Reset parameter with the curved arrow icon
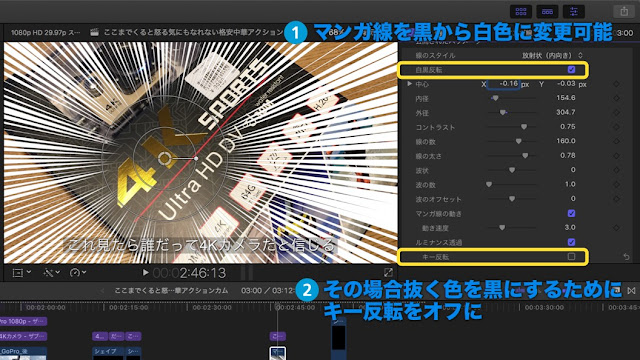 (626, 257)
